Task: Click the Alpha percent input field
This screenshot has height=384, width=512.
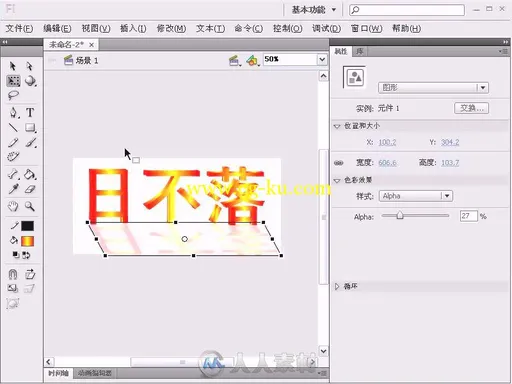Action: click(468, 216)
